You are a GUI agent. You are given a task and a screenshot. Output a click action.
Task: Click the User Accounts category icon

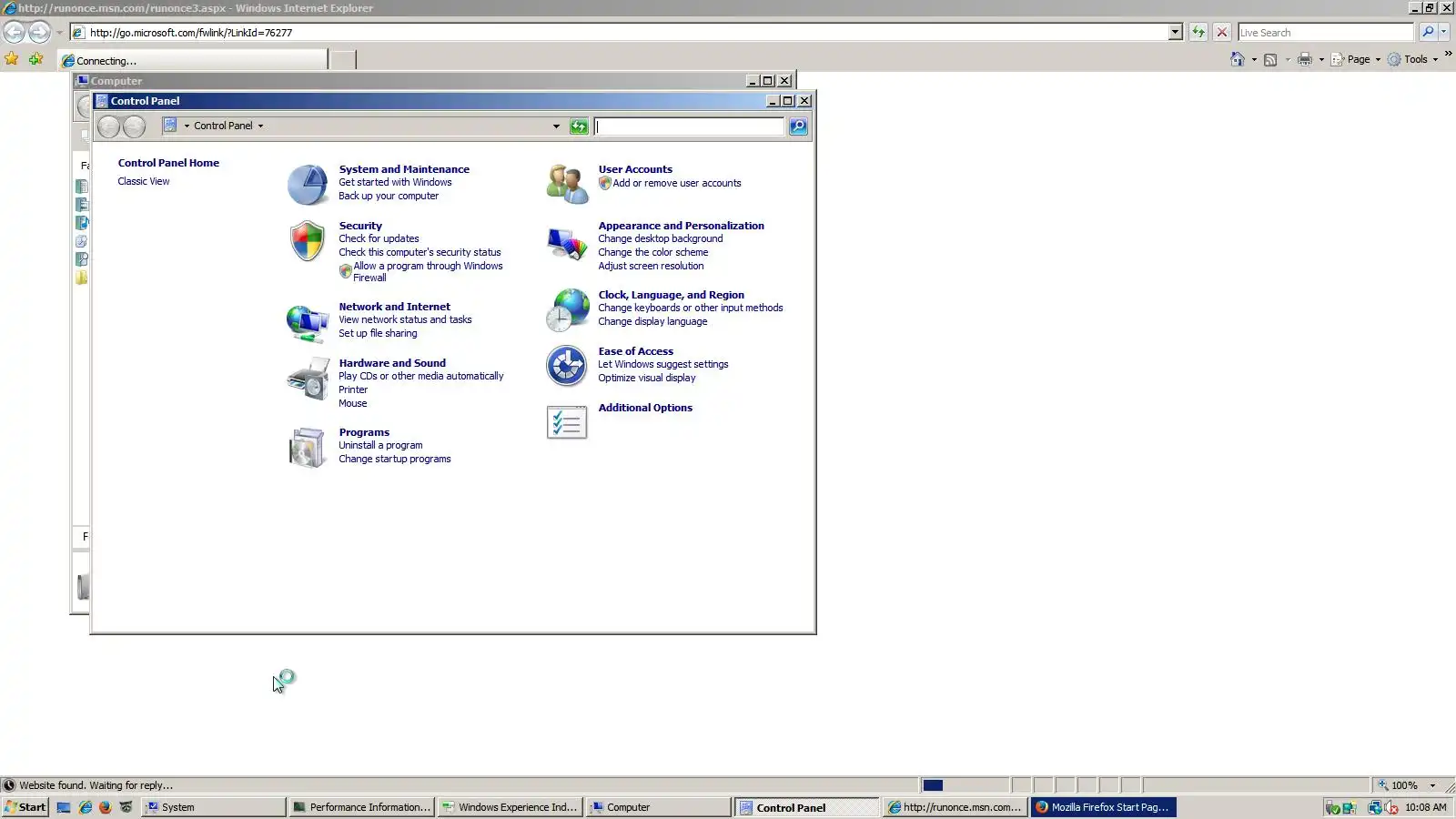click(x=567, y=184)
